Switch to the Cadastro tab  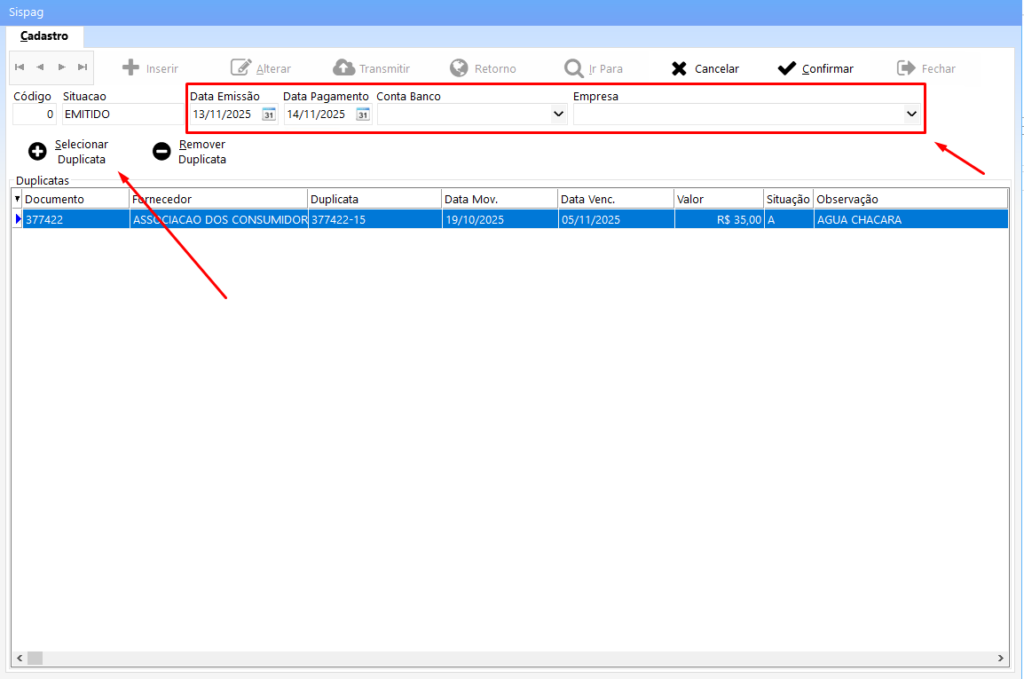(44, 35)
